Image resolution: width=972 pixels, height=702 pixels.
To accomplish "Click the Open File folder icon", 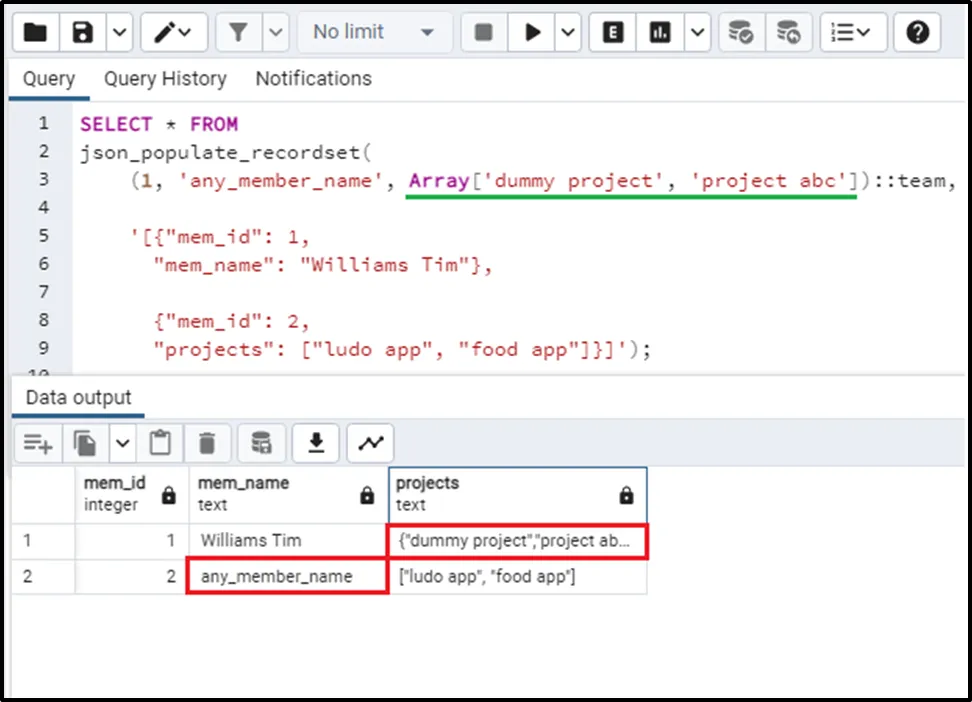I will pyautogui.click(x=35, y=33).
